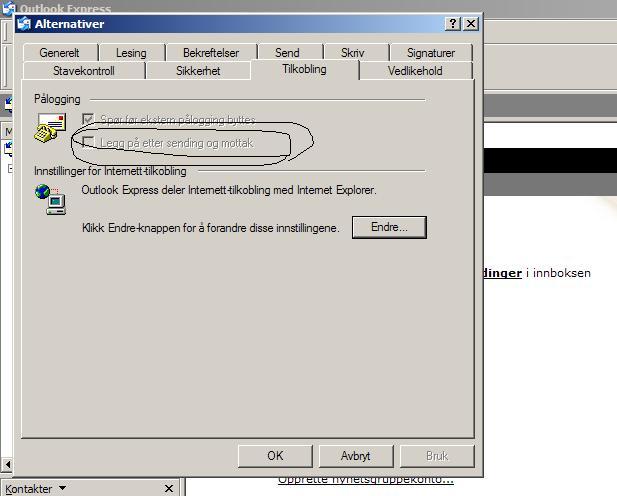Click 'Outlook Express deler Internett-tilkobling' text
This screenshot has width=617, height=496.
pos(229,190)
